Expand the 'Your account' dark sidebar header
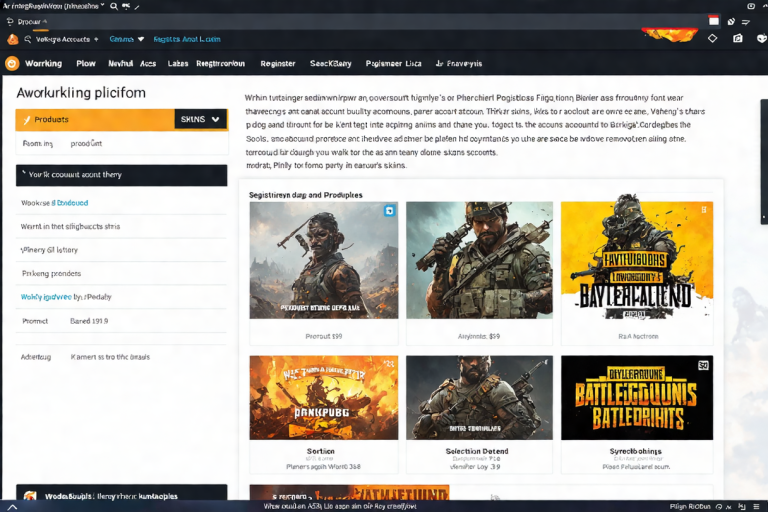 (x=121, y=175)
